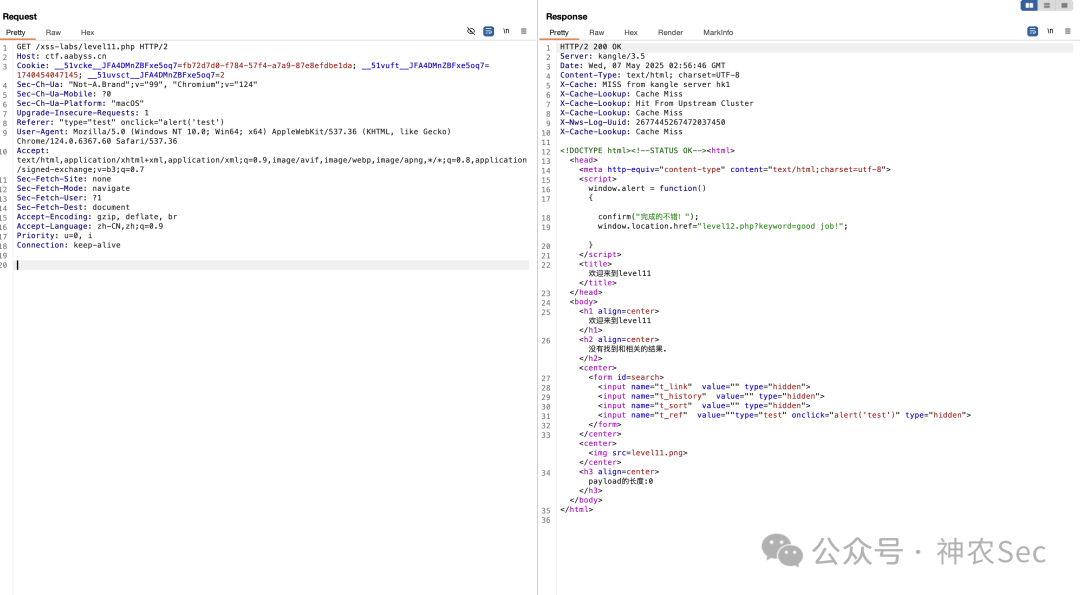Click the Sec-Ch-Ua-Platform "macOS" header

coord(80,103)
